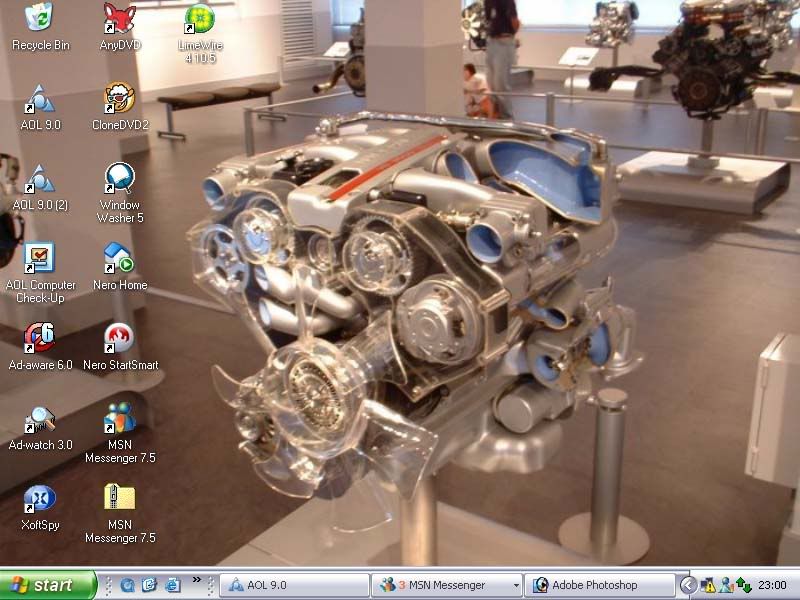
Task: Select the Ad-watch 3.0 shortcut
Action: pyautogui.click(x=40, y=427)
